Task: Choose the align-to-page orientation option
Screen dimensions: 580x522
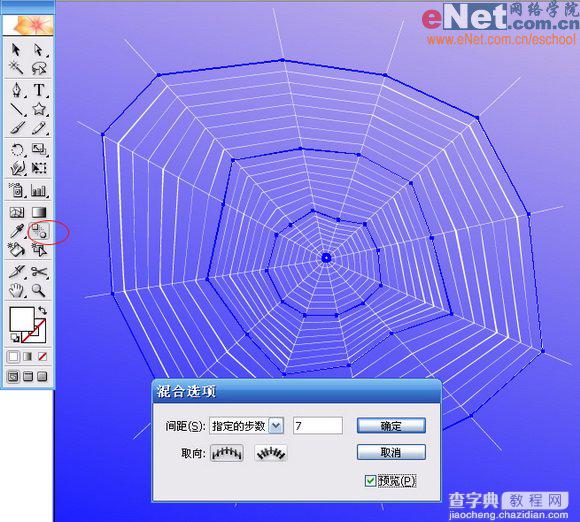Action: [x=227, y=453]
